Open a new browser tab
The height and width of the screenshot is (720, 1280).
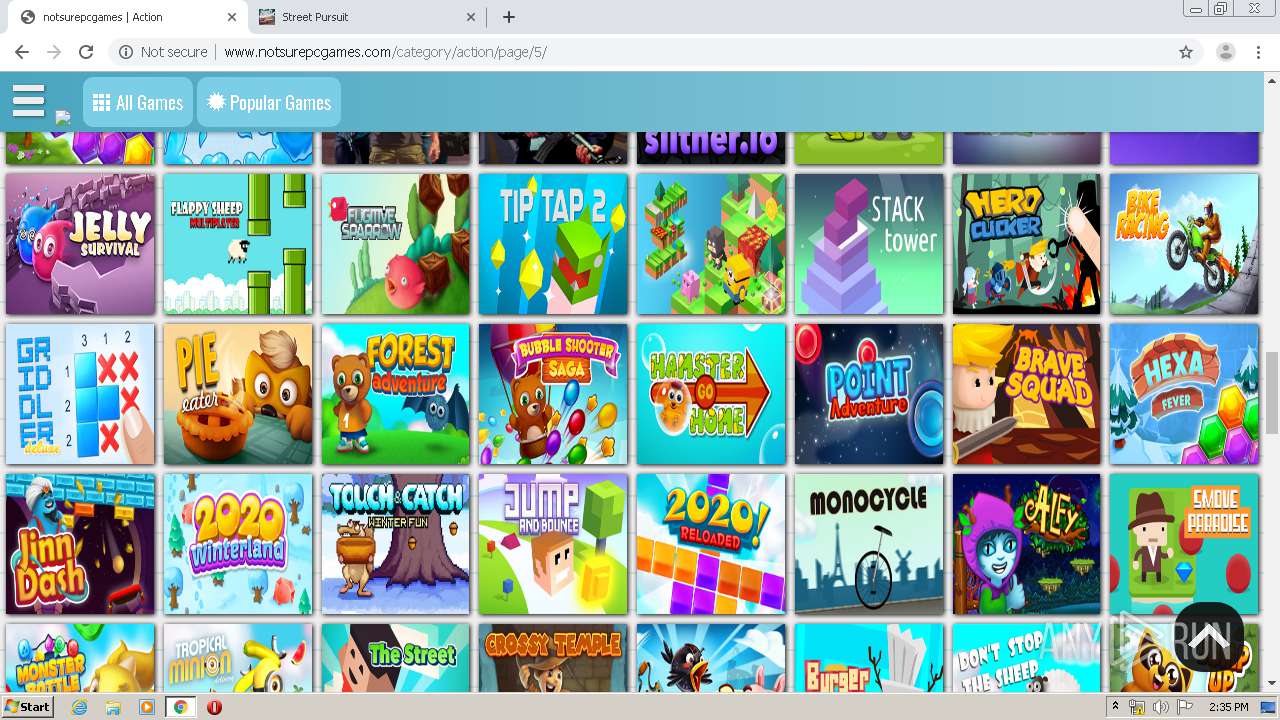pos(509,17)
